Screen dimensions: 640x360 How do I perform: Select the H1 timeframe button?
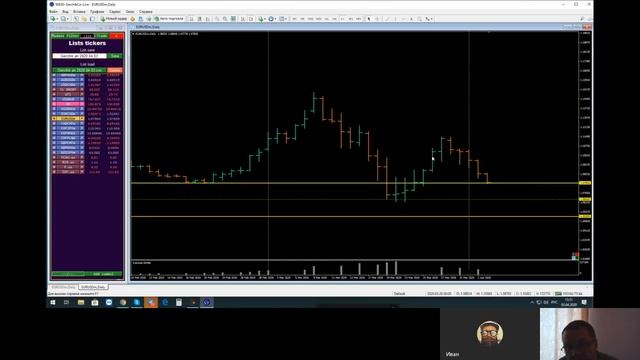point(327,19)
